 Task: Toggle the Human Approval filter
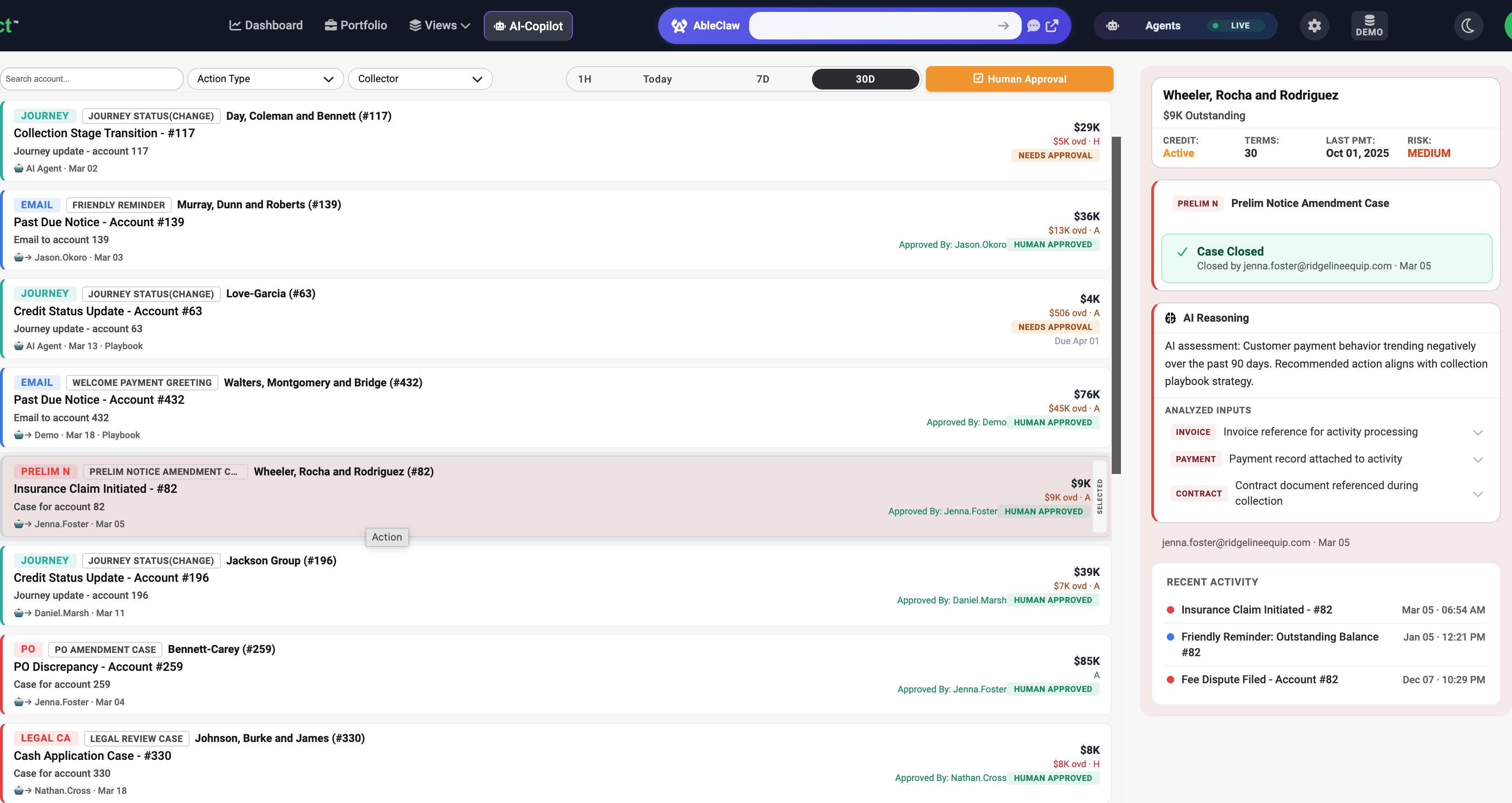click(1019, 78)
